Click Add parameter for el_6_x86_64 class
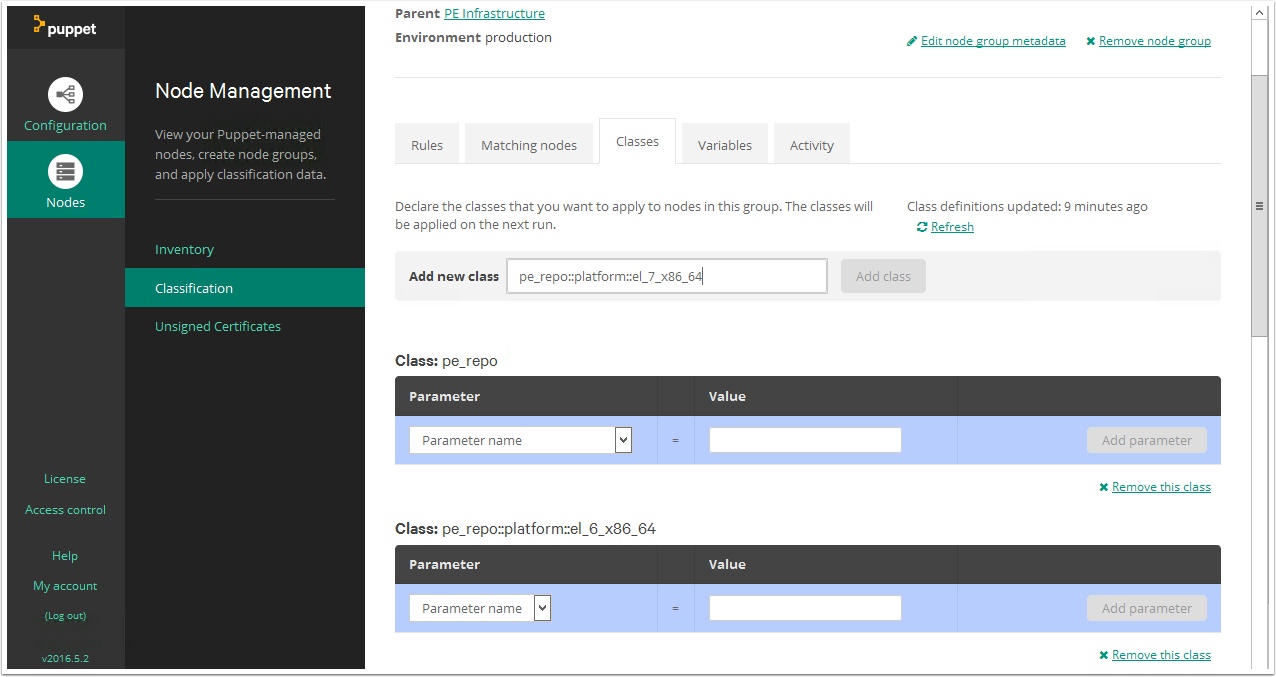Screen dimensions: 1276x677 1147,608
